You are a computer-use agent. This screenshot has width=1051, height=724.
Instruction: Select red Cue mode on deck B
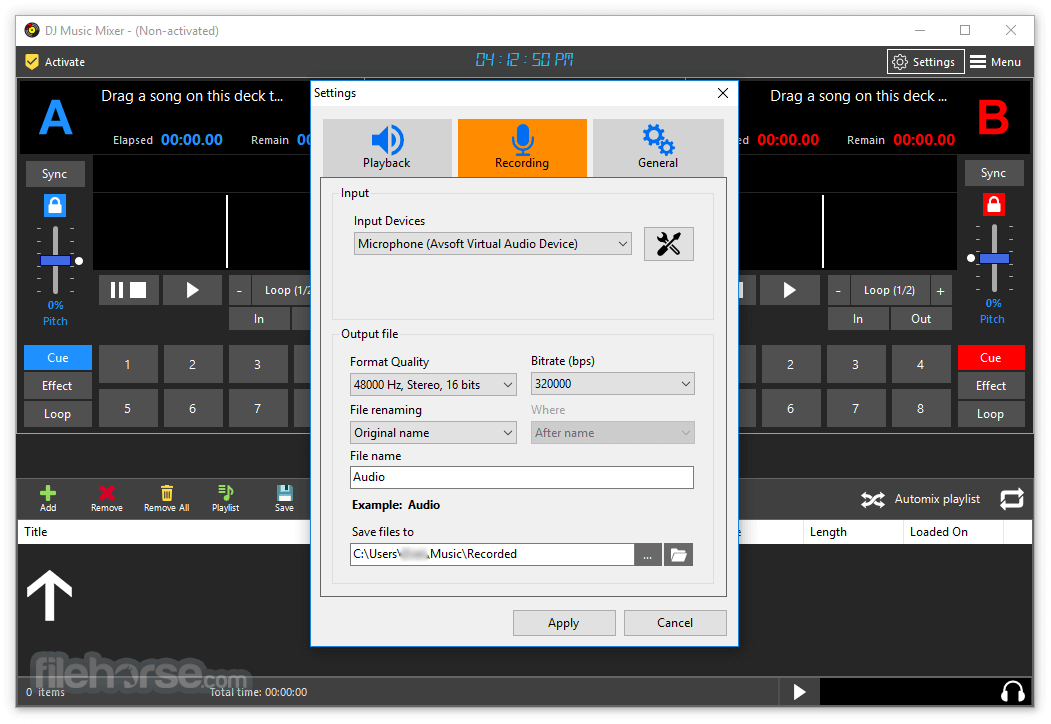991,358
